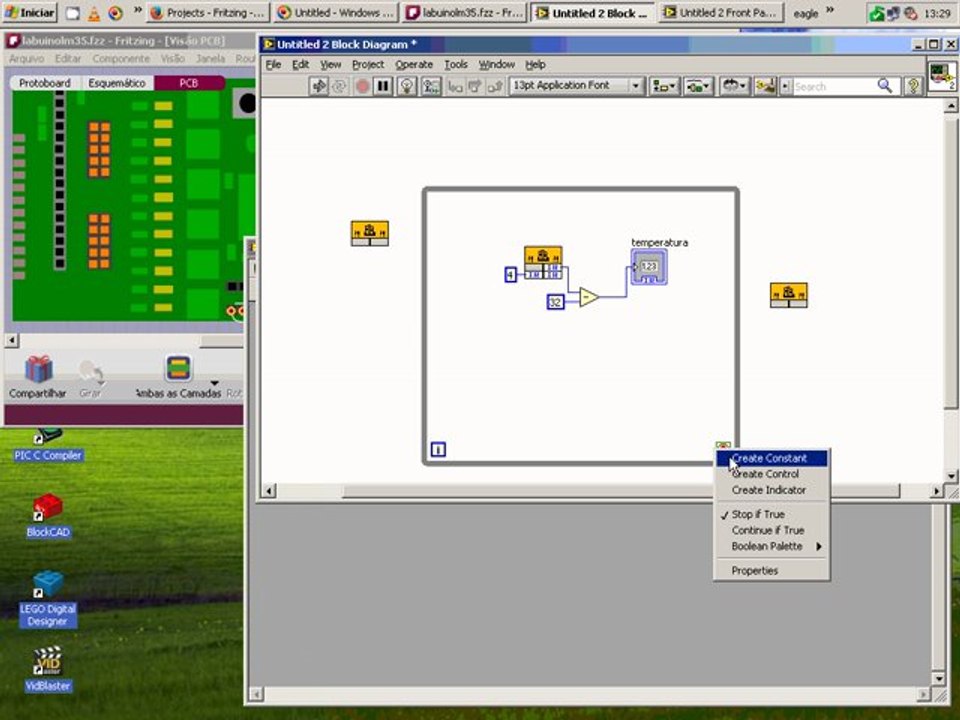Toggle Highlight Execution light bulb
Screen dimensions: 960x720
coord(407,86)
